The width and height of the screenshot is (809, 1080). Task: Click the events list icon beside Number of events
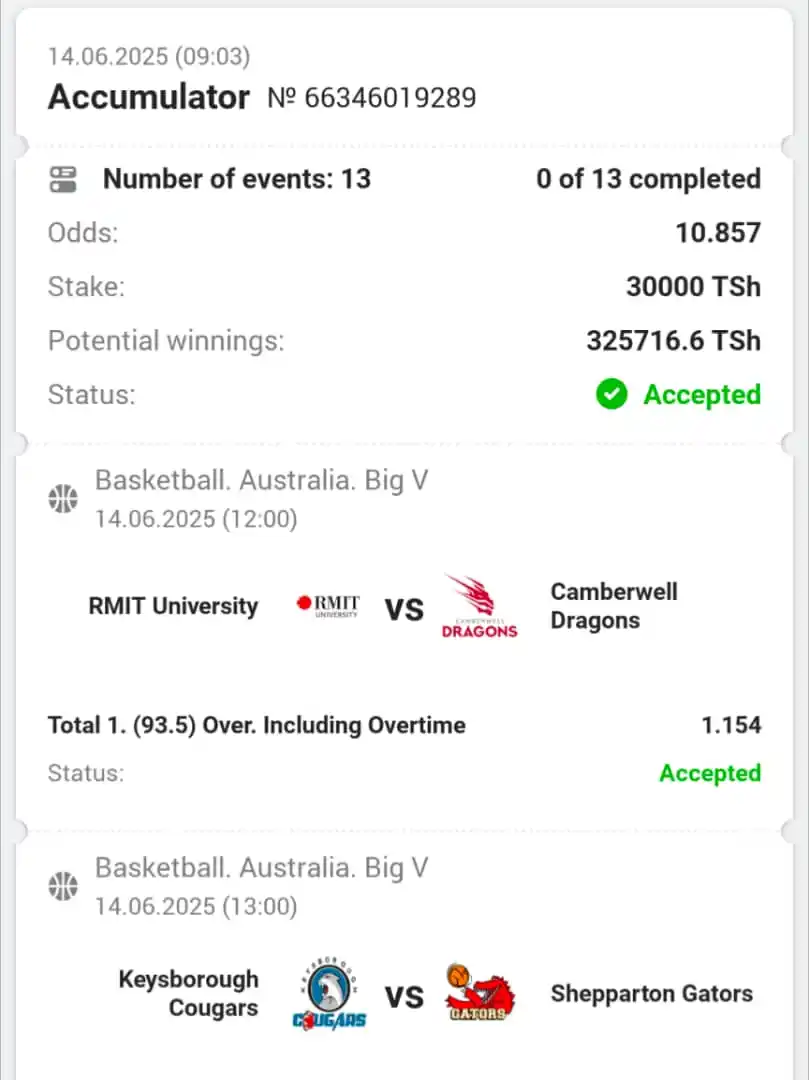[x=63, y=179]
